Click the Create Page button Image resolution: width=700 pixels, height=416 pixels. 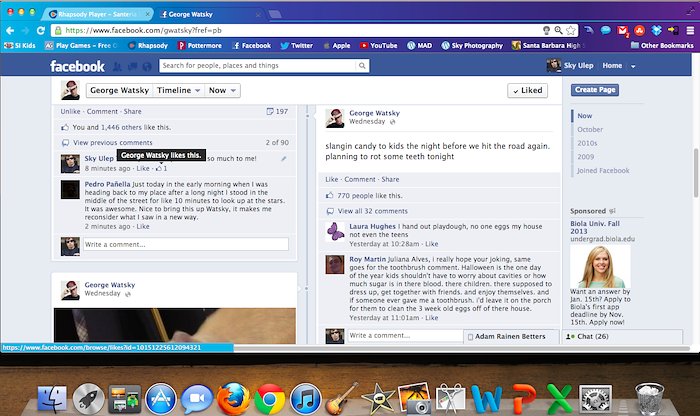tap(595, 90)
